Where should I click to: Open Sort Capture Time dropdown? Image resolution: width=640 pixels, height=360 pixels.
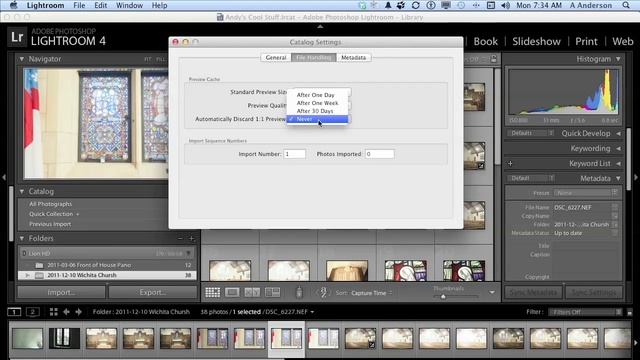(x=371, y=293)
